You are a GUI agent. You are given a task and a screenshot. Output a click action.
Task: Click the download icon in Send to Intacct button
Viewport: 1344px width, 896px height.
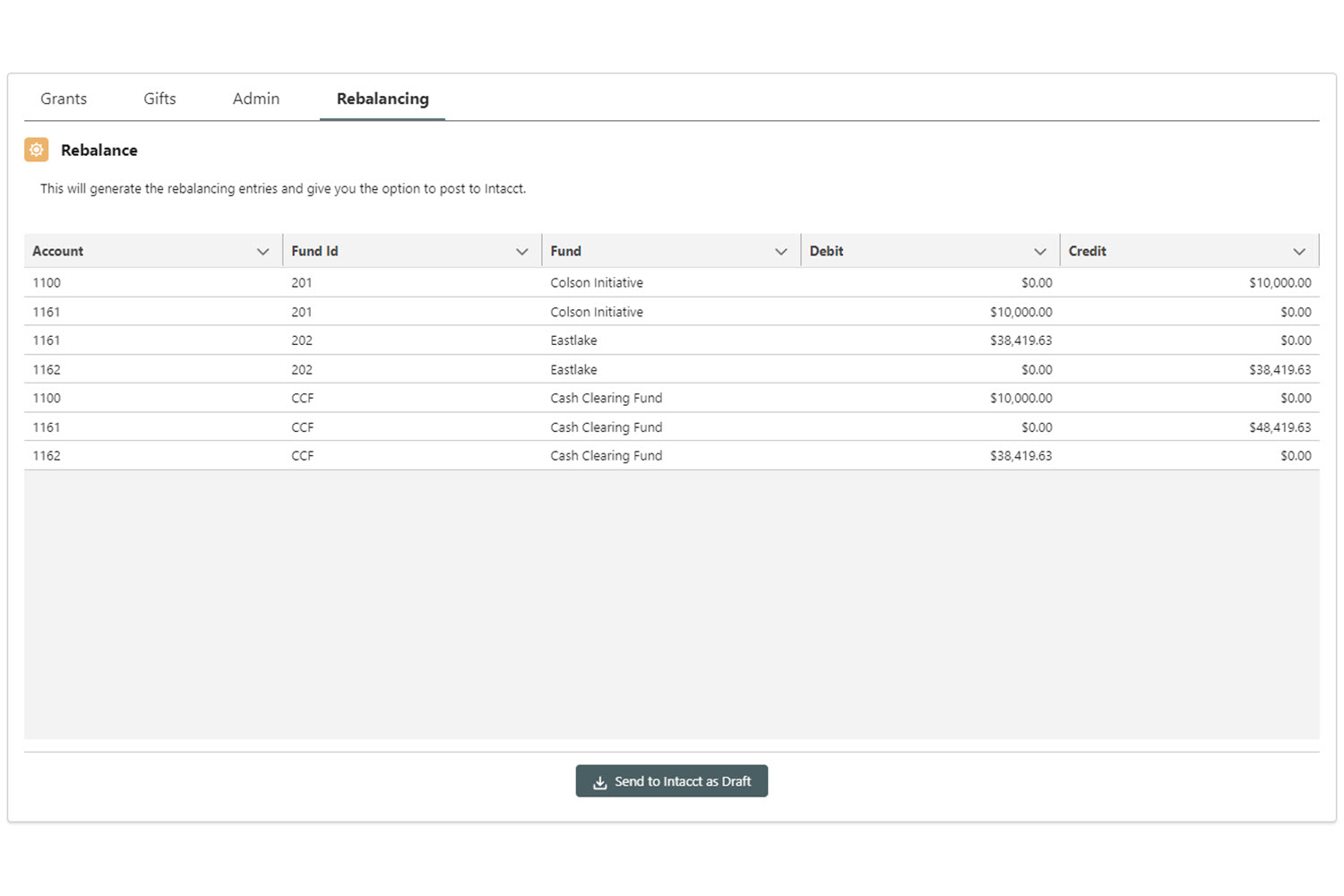click(x=600, y=782)
